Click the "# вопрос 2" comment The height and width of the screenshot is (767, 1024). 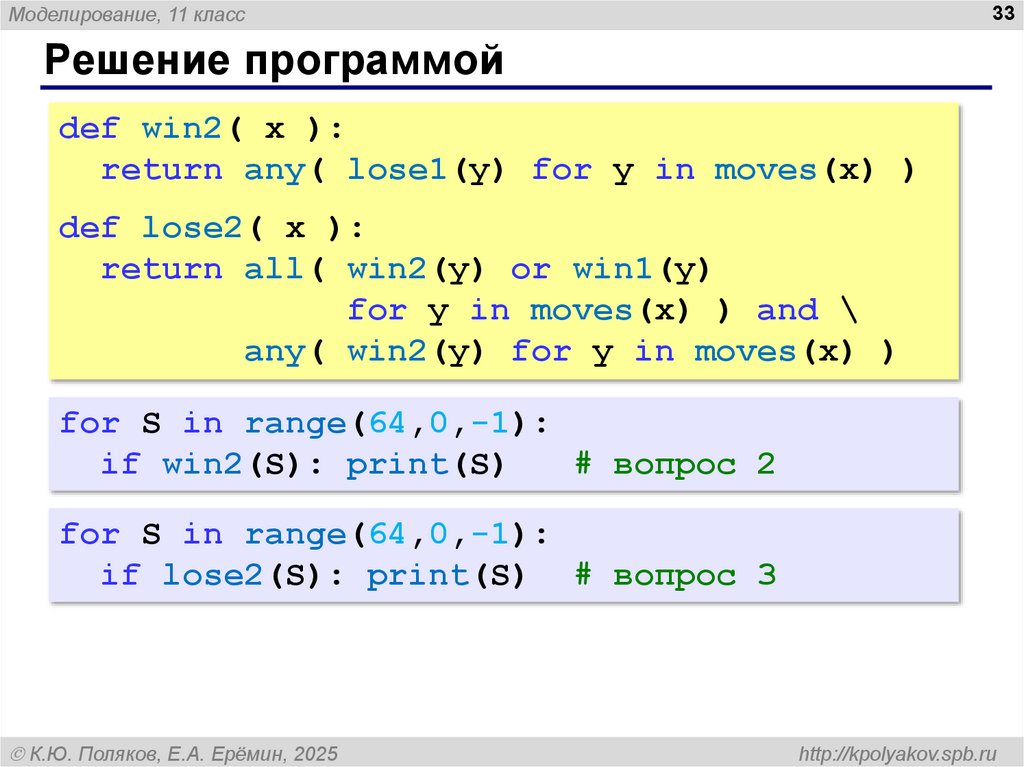[674, 465]
